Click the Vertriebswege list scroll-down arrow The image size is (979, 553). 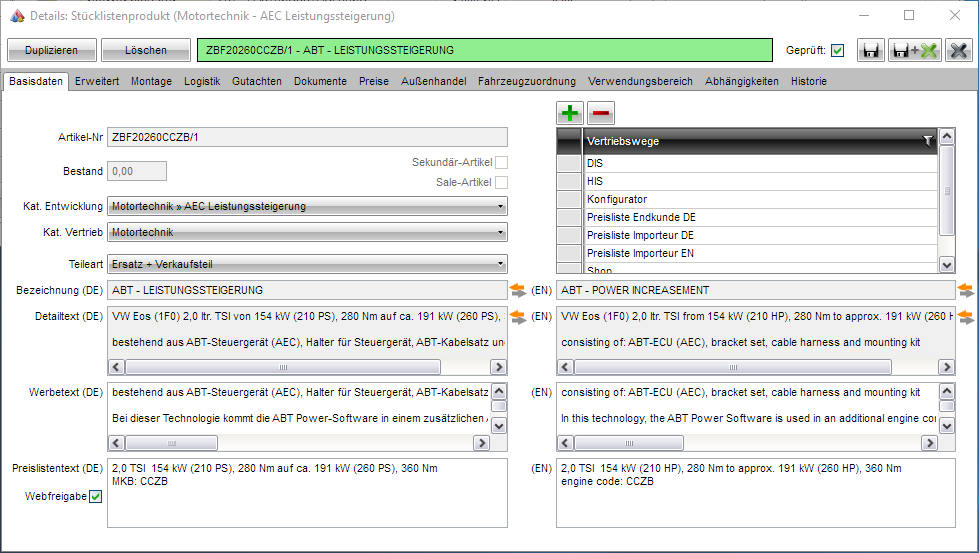[x=947, y=265]
